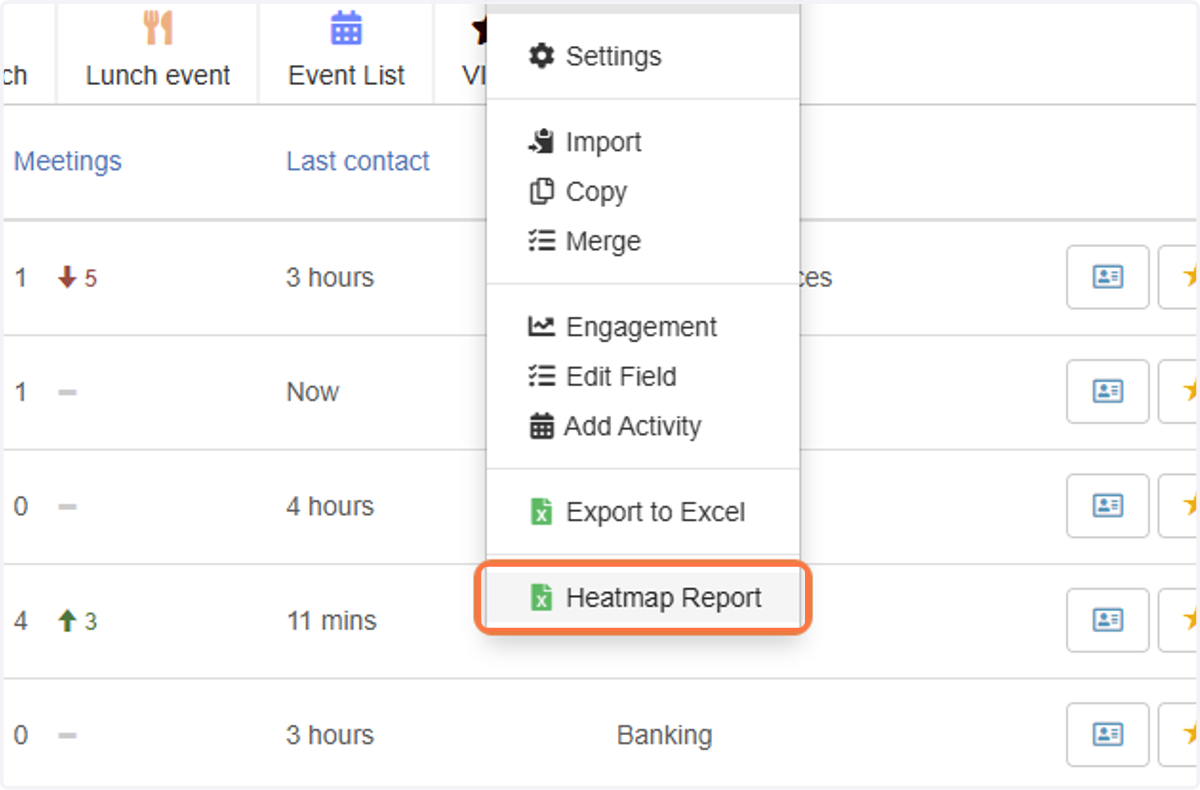Open contact card in the 4 hours row
This screenshot has width=1200, height=790.
[x=1108, y=506]
